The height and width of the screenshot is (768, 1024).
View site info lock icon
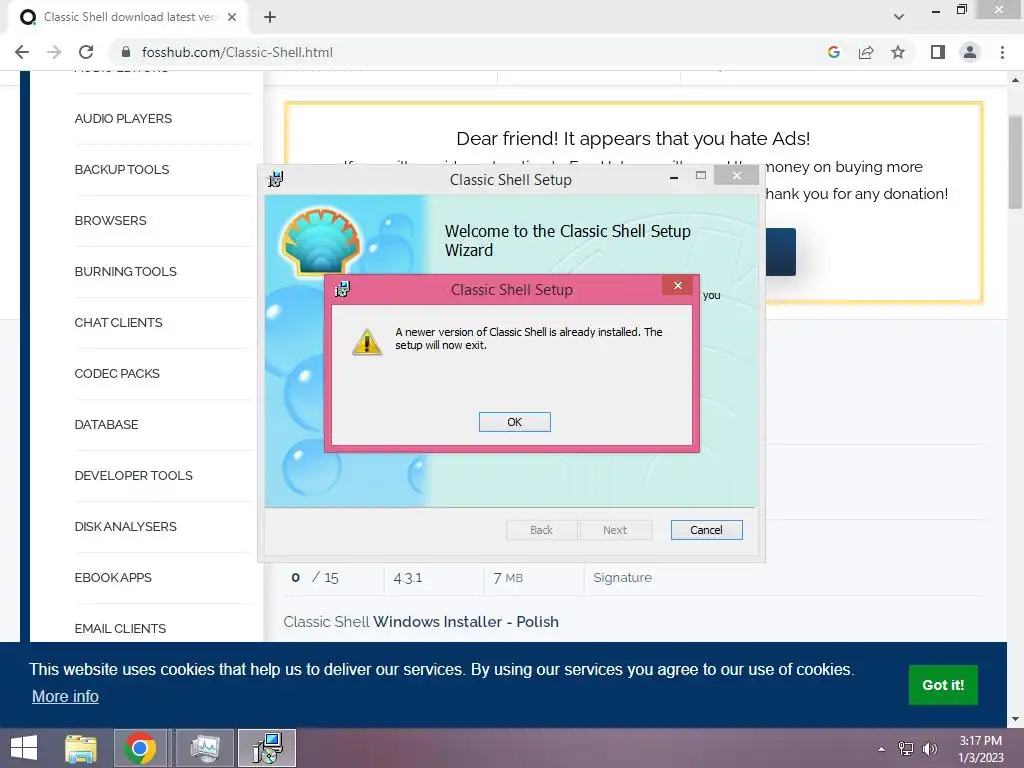(x=126, y=52)
